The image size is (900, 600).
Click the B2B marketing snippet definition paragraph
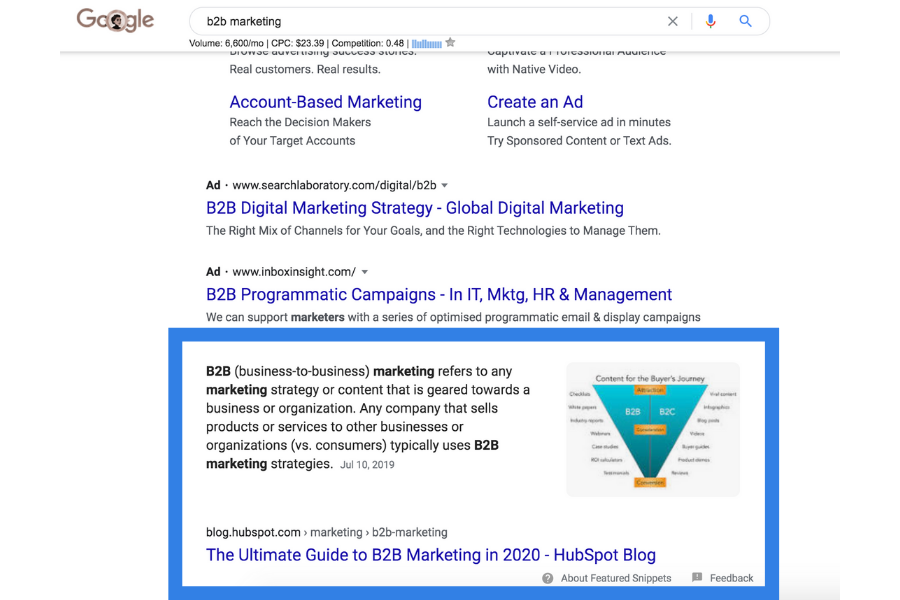[x=368, y=417]
